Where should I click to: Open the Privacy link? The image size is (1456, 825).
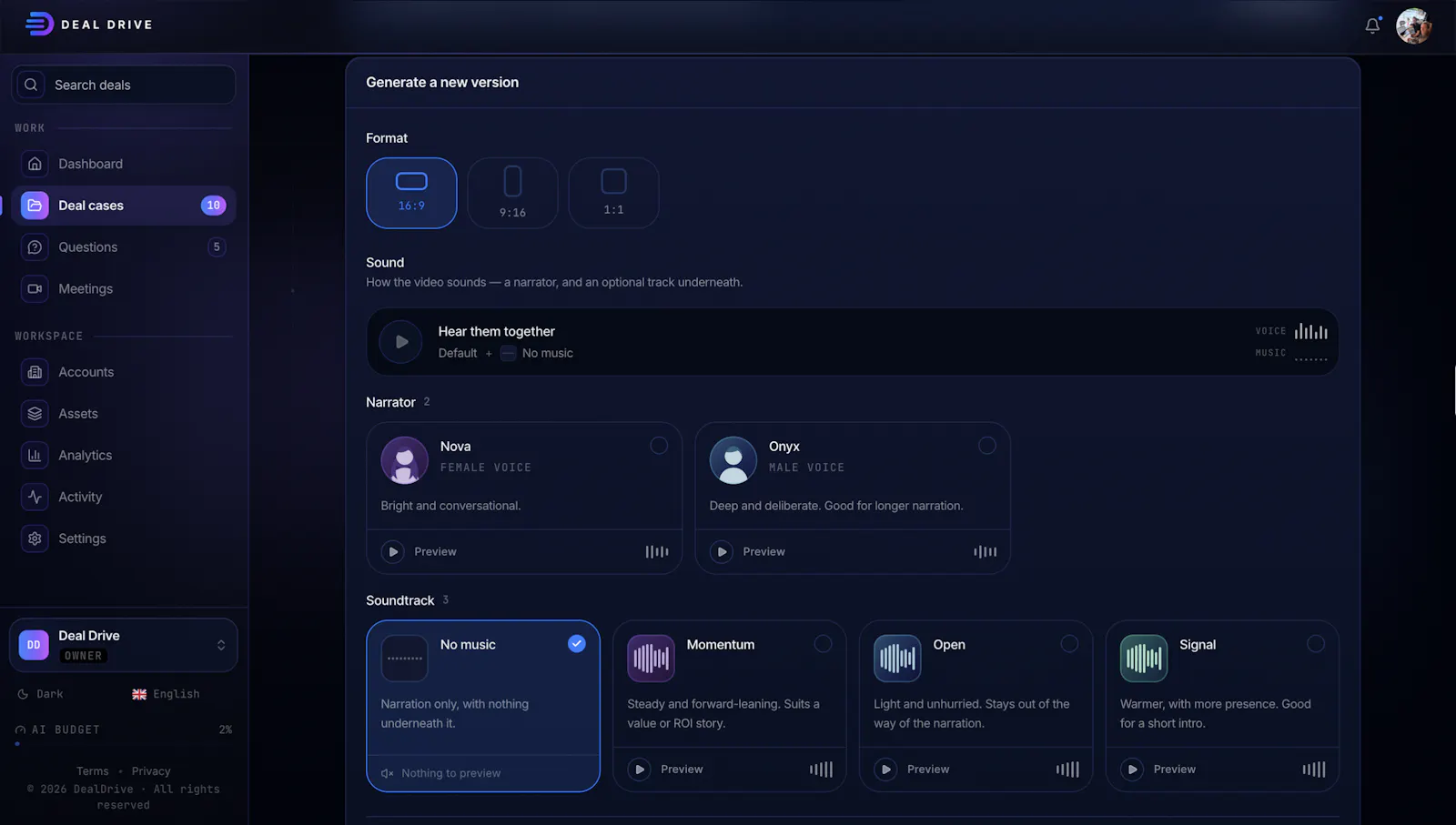pyautogui.click(x=151, y=771)
